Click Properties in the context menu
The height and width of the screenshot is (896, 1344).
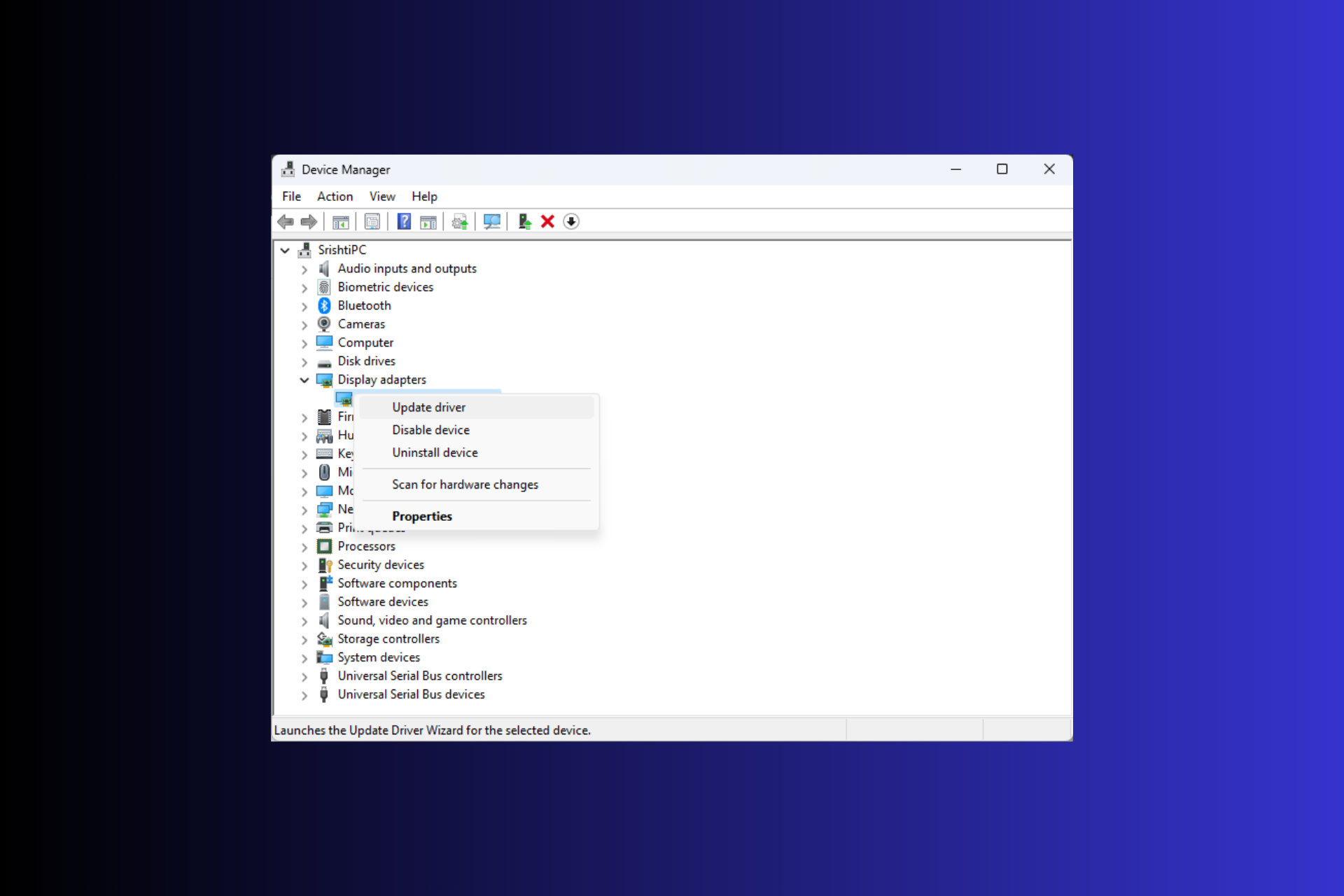(421, 516)
